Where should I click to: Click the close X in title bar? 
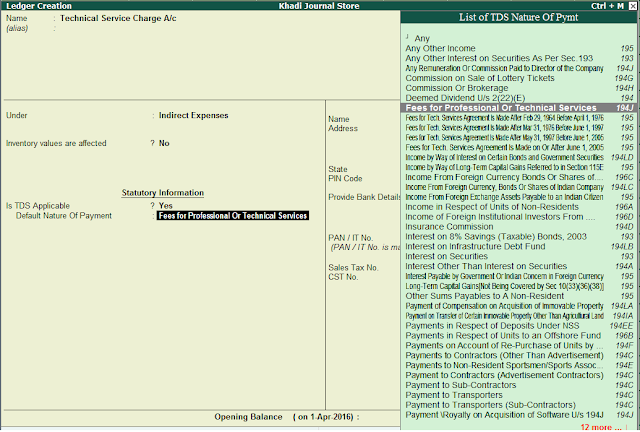[x=632, y=5]
